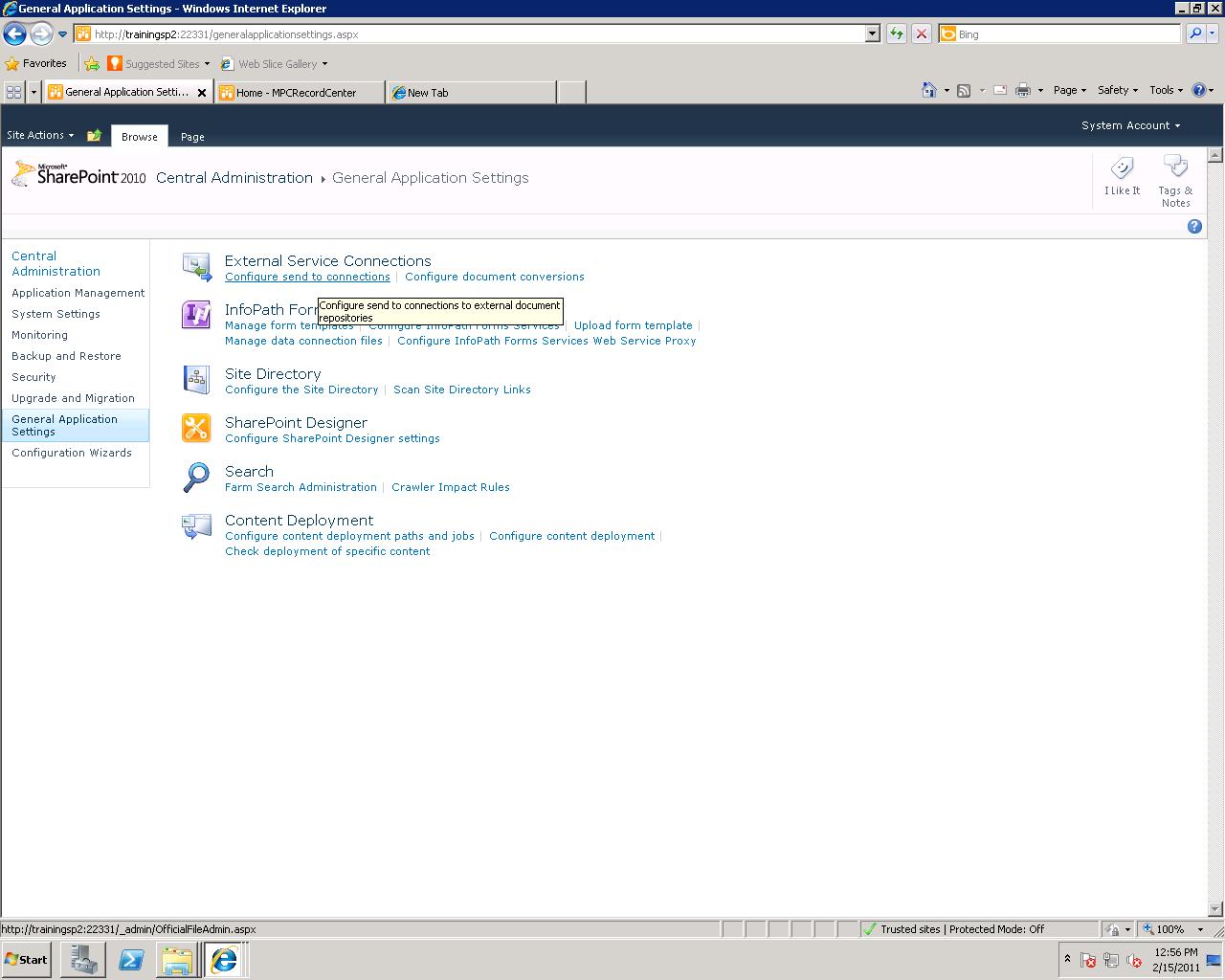This screenshot has width=1225, height=980.
Task: Open the External Service Connections icon
Action: point(196,267)
